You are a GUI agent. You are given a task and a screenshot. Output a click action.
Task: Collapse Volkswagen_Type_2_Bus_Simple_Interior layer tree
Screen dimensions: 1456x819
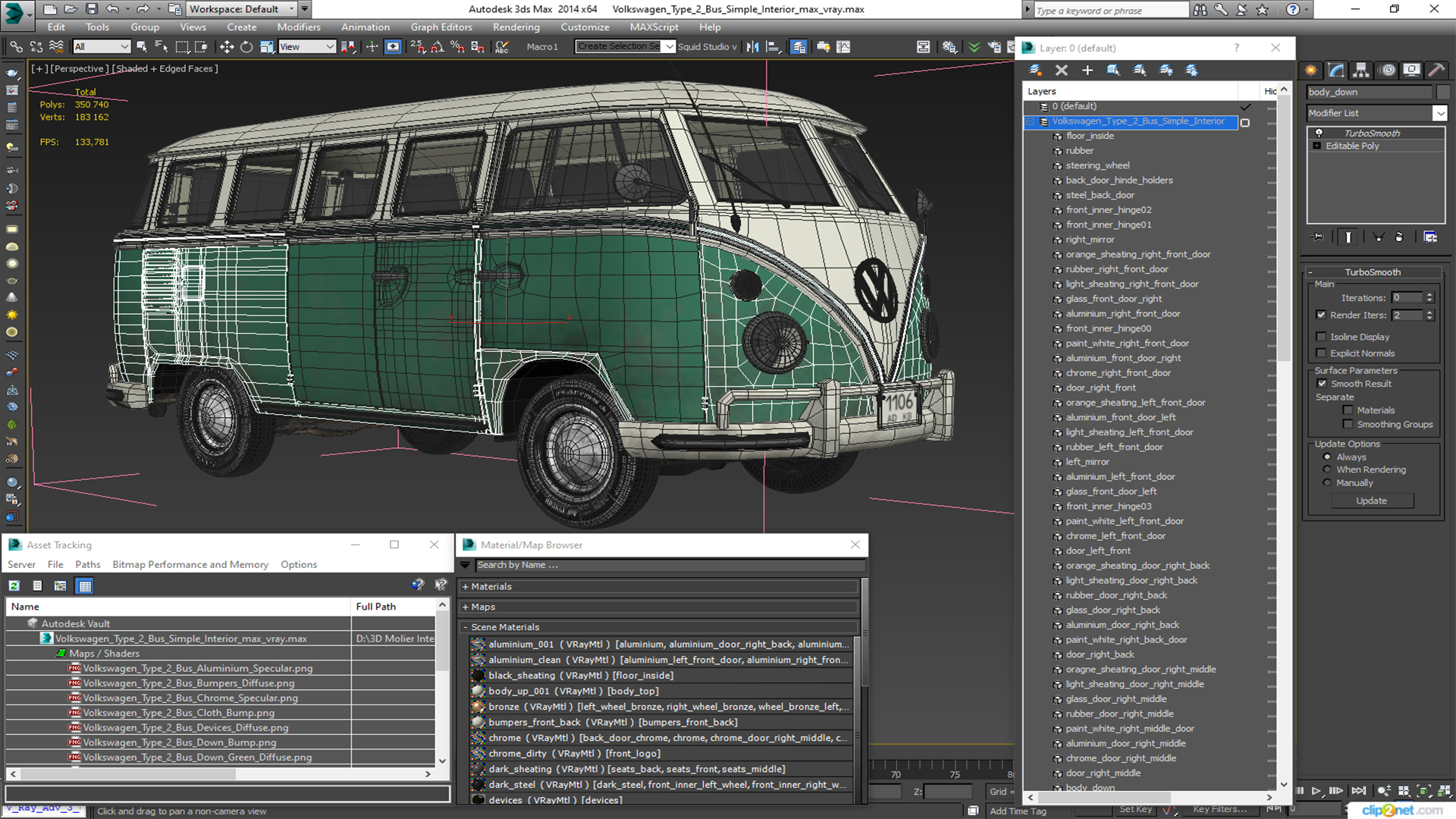[x=1031, y=121]
